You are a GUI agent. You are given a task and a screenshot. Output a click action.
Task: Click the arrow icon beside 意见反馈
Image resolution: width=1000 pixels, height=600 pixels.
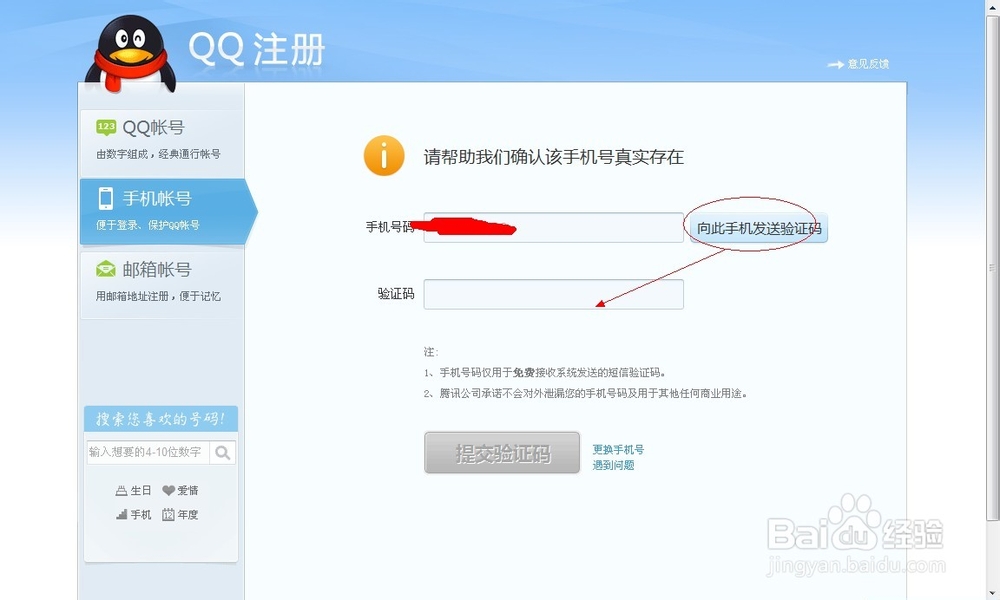coord(835,64)
